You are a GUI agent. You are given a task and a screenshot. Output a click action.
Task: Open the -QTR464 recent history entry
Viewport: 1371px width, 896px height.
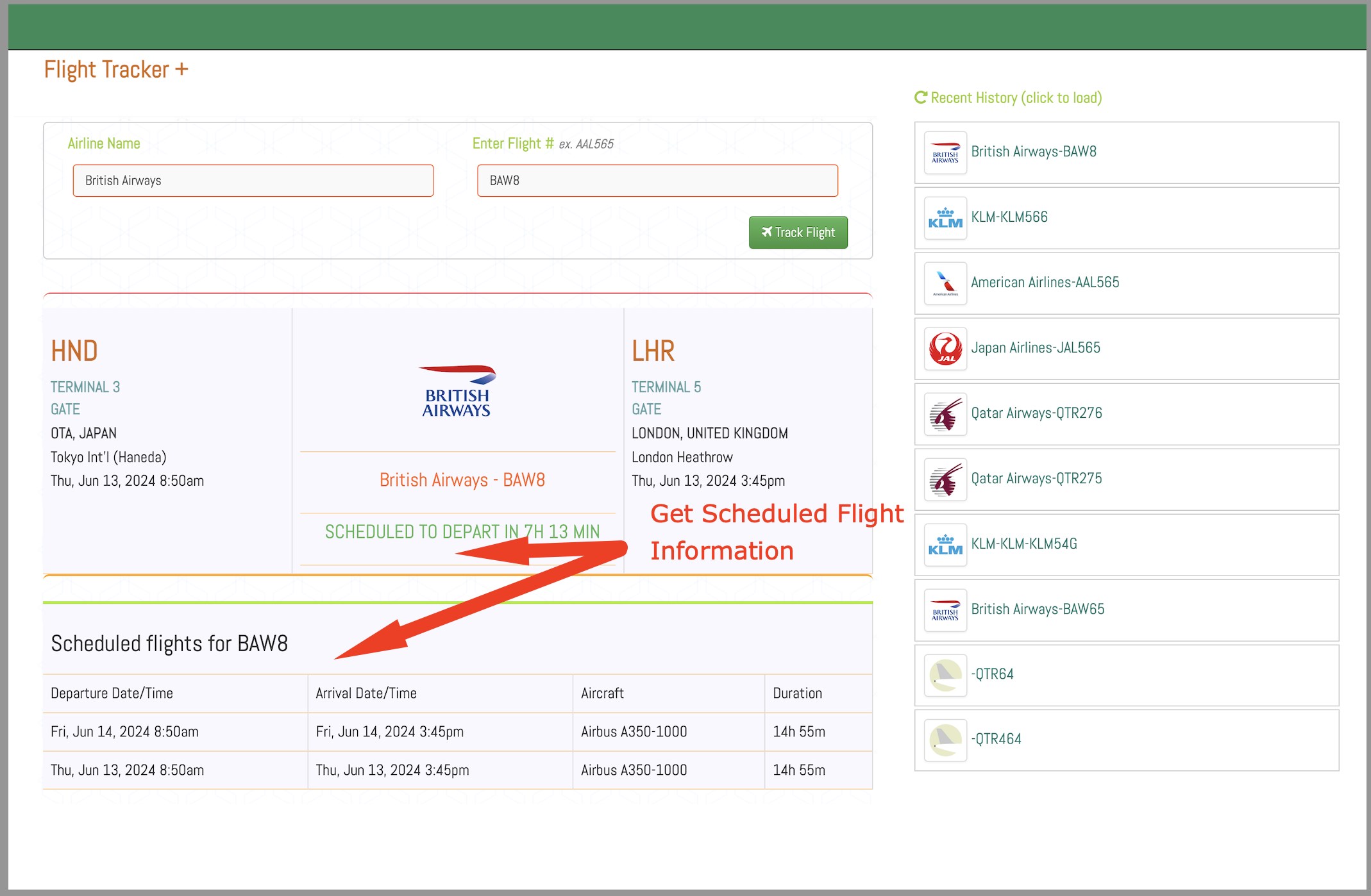pyautogui.click(x=996, y=740)
